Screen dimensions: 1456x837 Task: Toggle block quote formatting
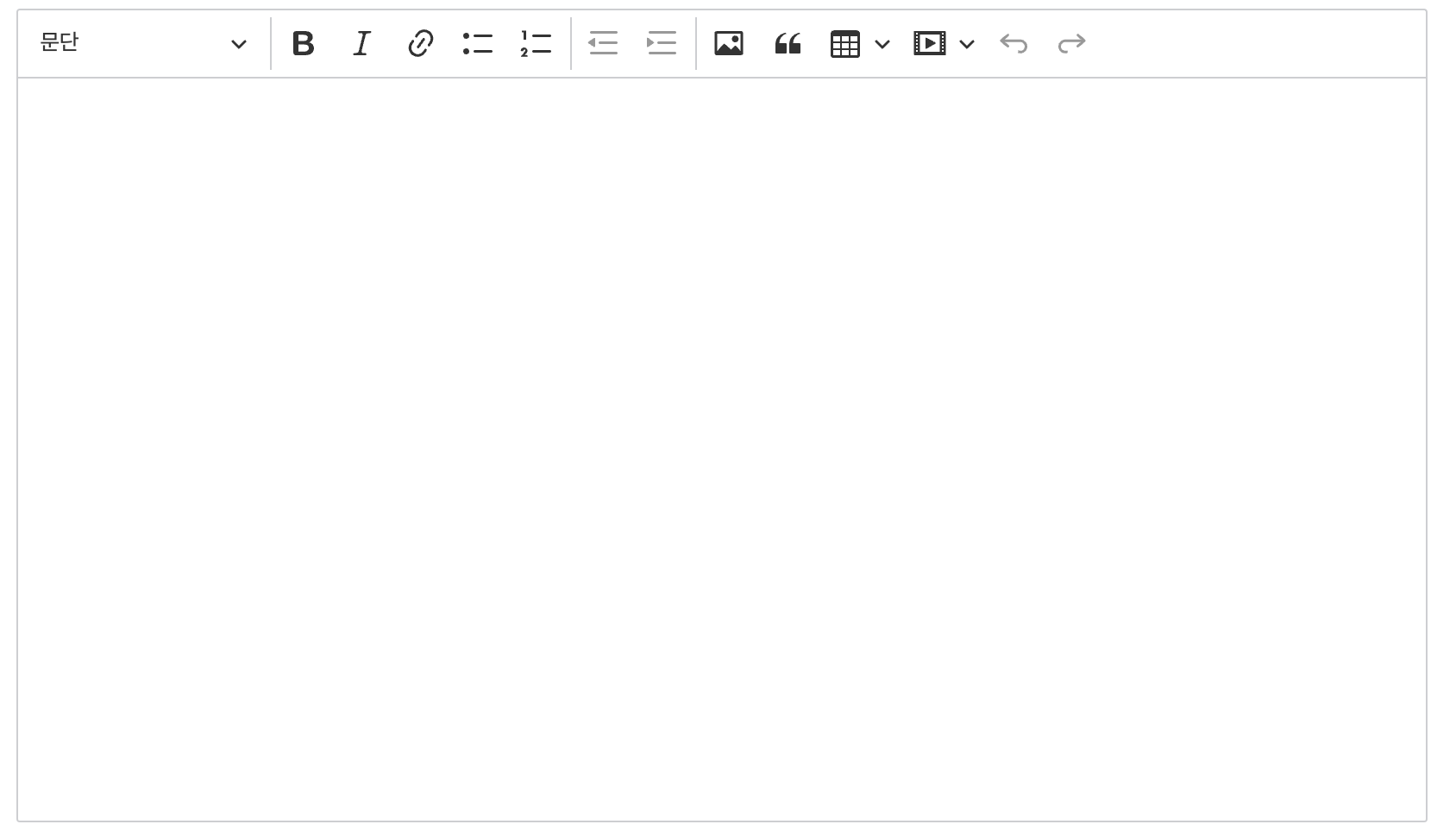click(x=788, y=43)
